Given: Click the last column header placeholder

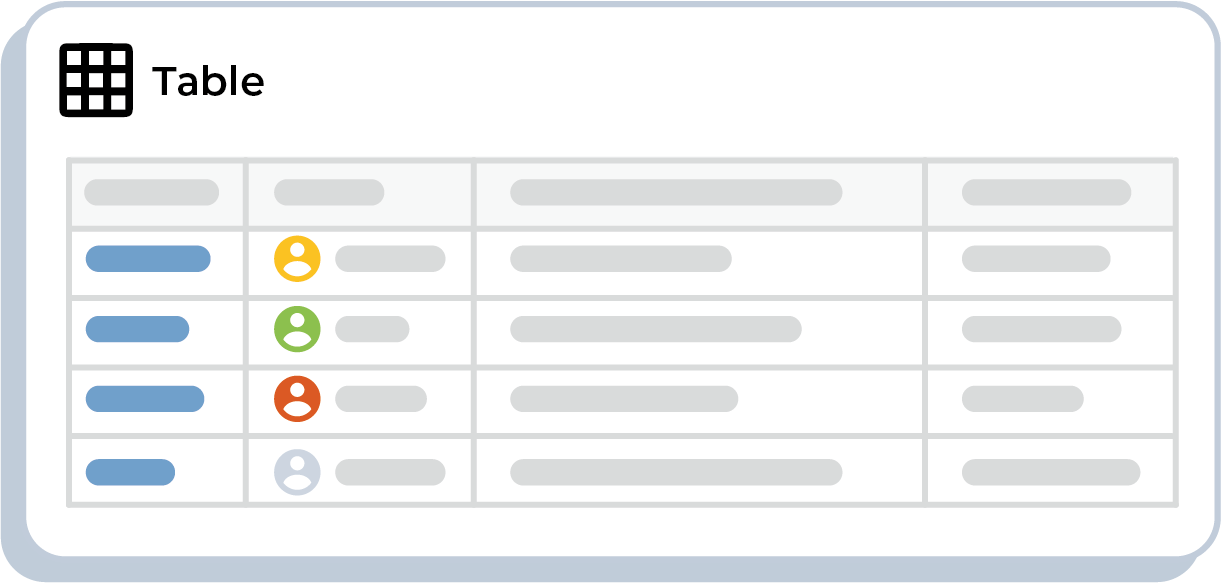Looking at the screenshot, I should tap(1046, 192).
